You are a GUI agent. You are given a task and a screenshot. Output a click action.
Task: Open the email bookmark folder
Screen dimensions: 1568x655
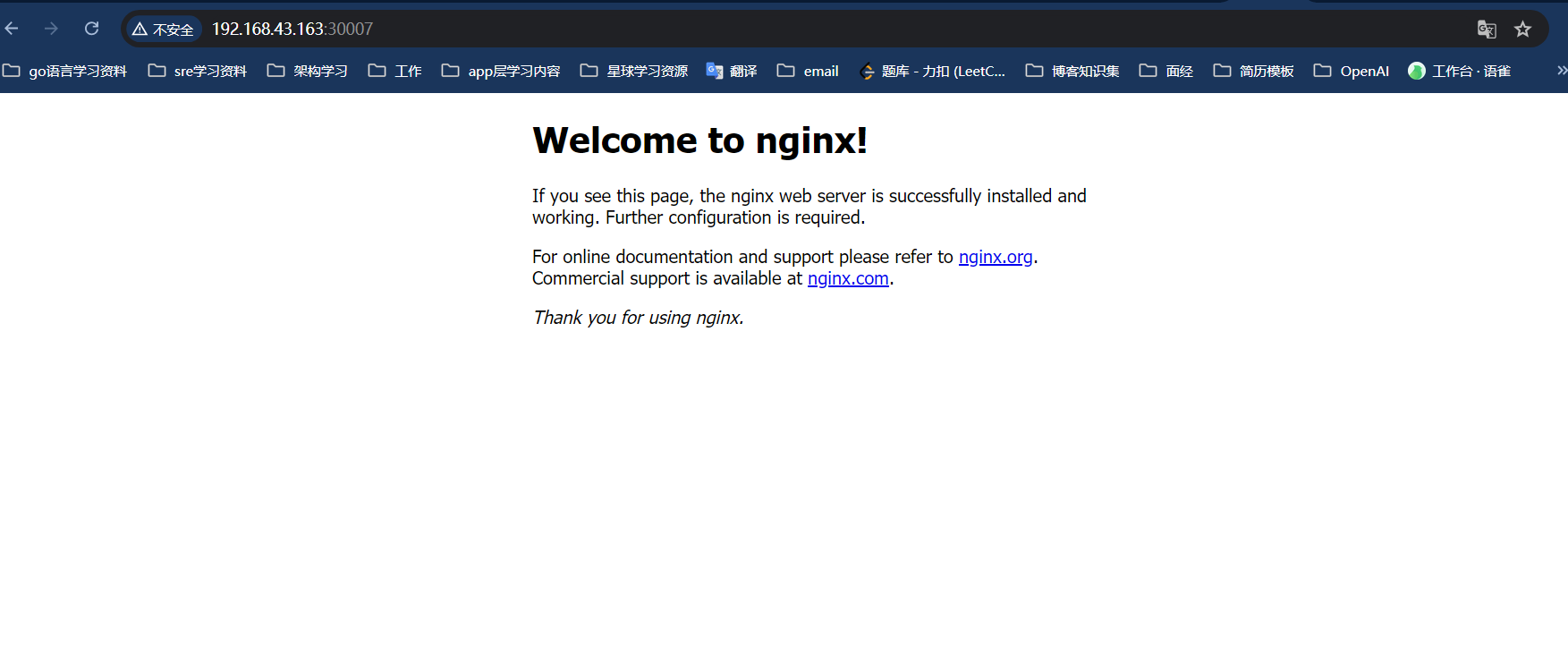(x=808, y=71)
